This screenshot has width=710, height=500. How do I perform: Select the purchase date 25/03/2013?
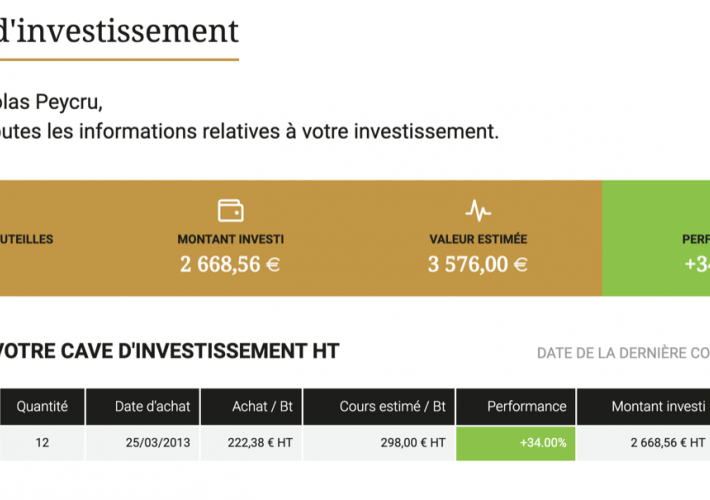click(x=158, y=442)
